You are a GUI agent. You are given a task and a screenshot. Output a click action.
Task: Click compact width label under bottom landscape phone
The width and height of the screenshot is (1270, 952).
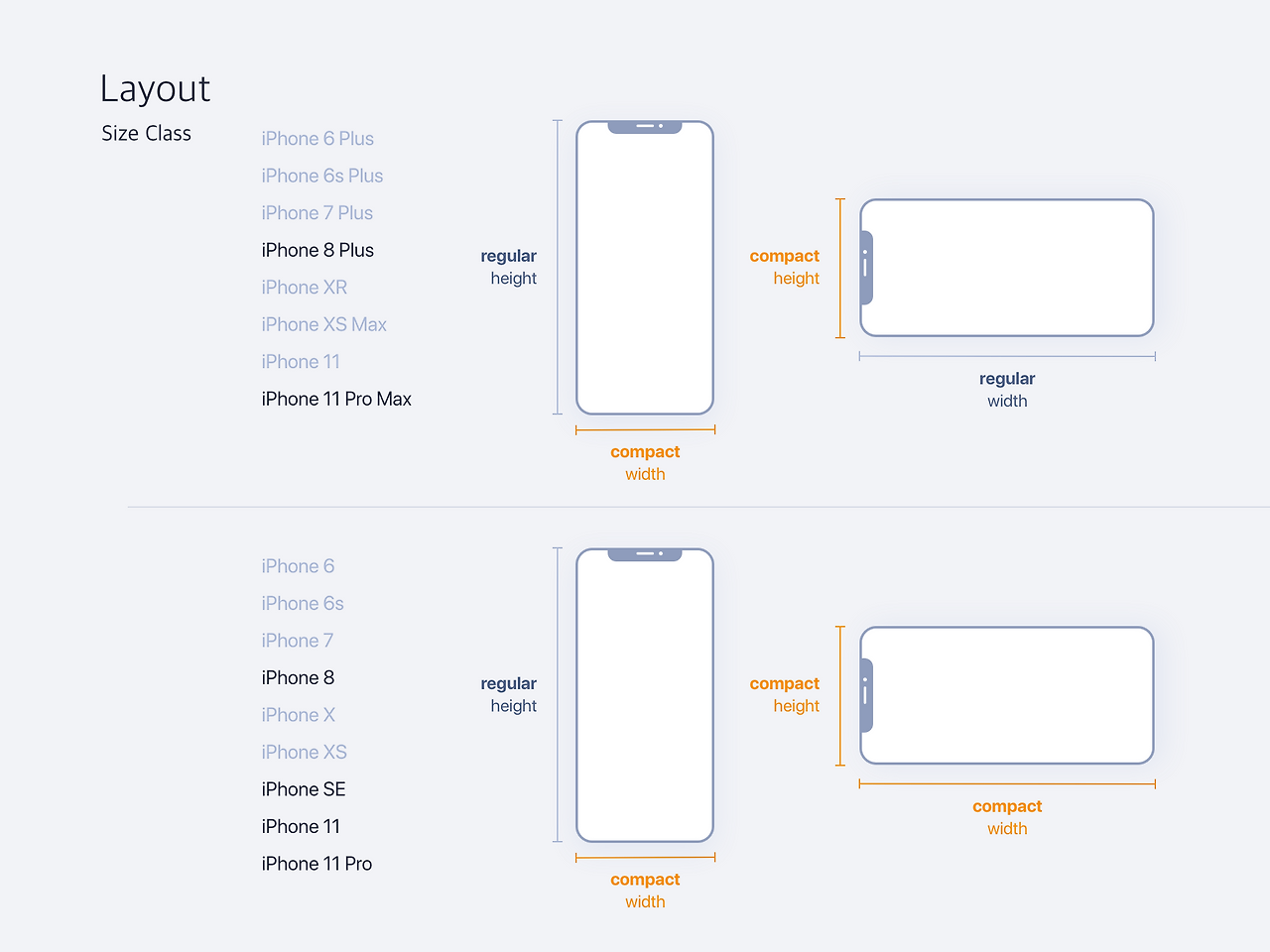tap(1007, 817)
